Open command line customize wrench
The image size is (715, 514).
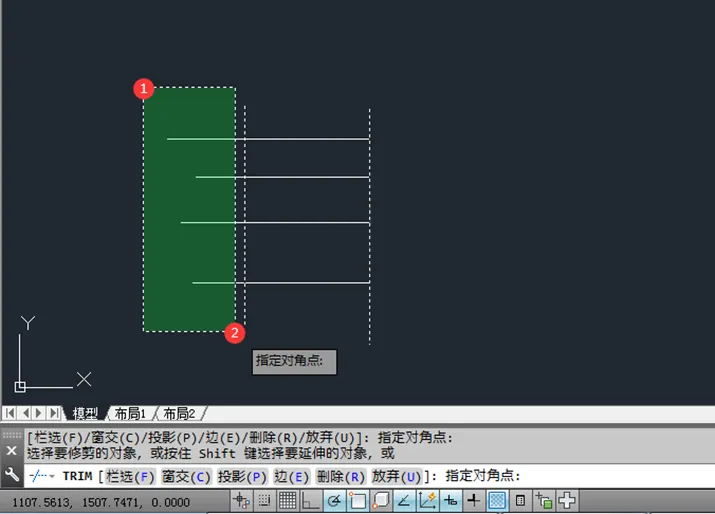coord(11,475)
